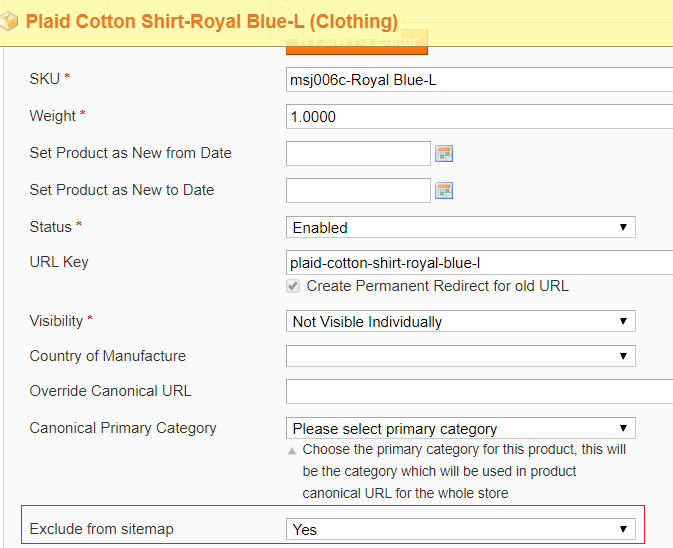Click the Set Product as New to Date field
This screenshot has height=548, width=673.
point(358,190)
